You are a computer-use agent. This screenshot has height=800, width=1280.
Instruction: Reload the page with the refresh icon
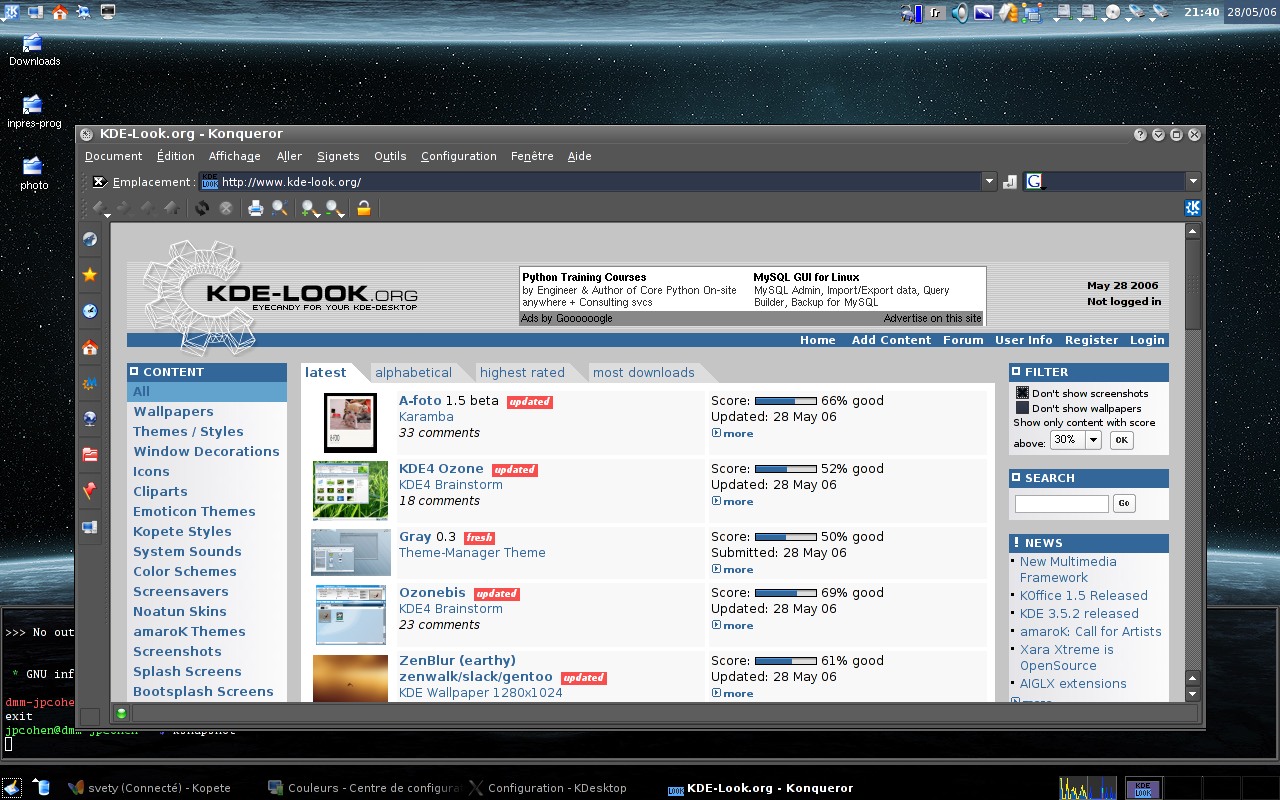coord(202,208)
